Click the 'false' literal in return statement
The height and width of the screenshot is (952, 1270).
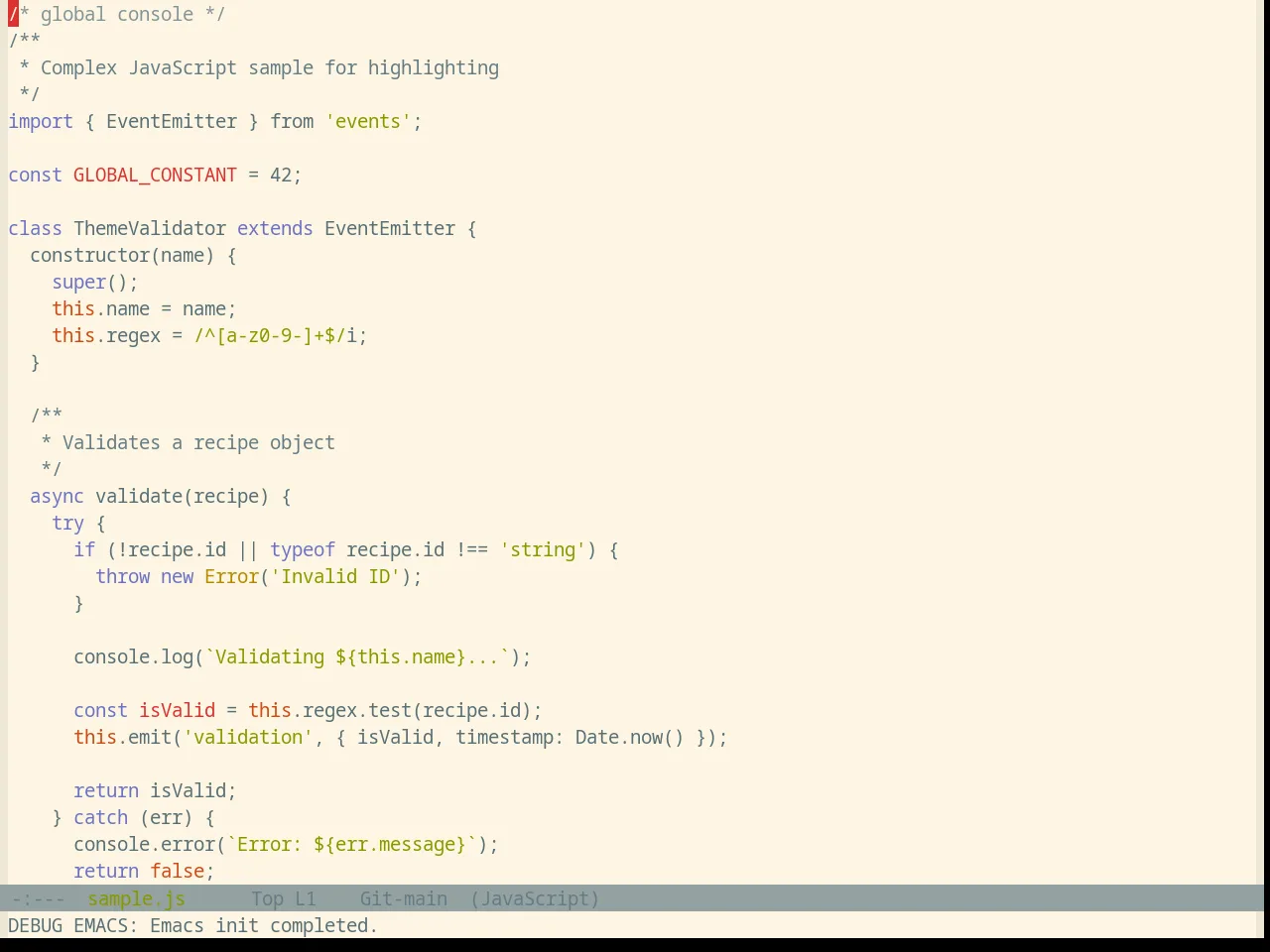pyautogui.click(x=177, y=871)
